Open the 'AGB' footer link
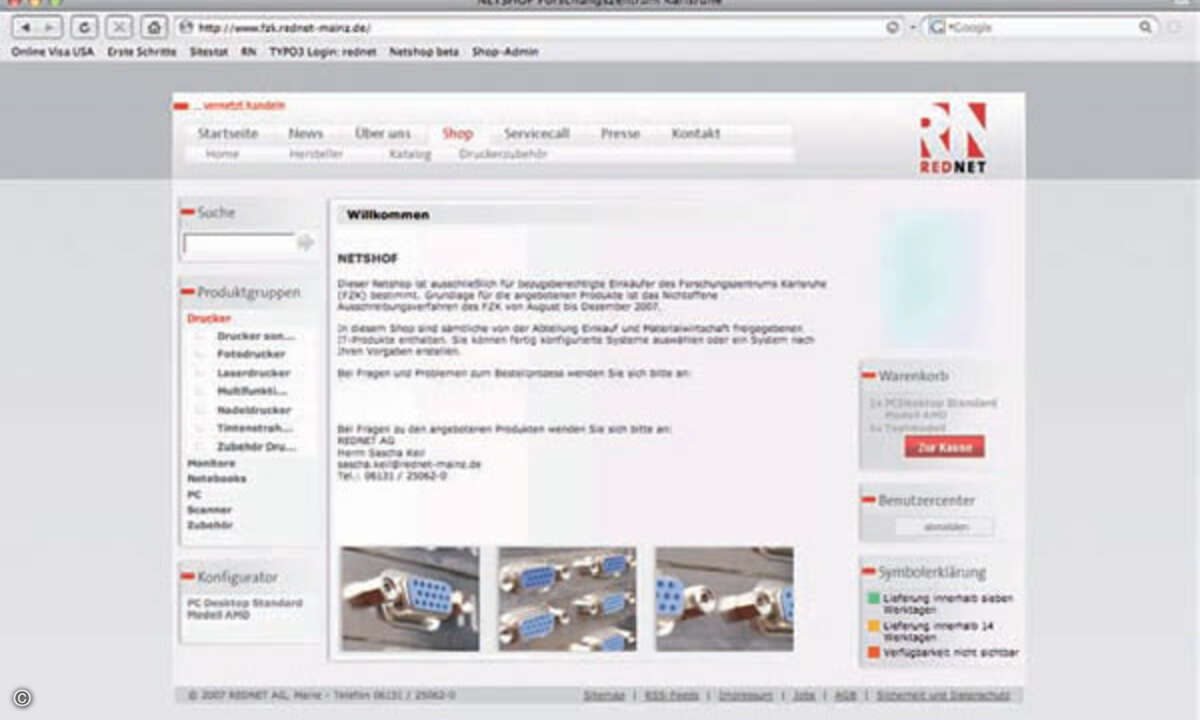 click(846, 695)
